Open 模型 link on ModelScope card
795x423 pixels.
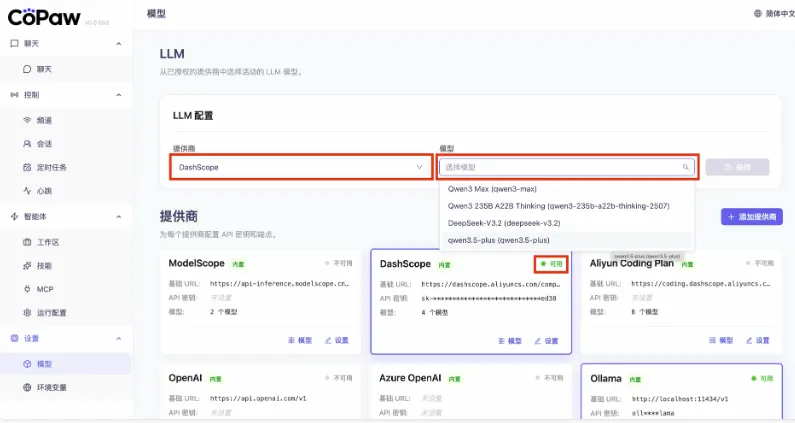pos(300,340)
